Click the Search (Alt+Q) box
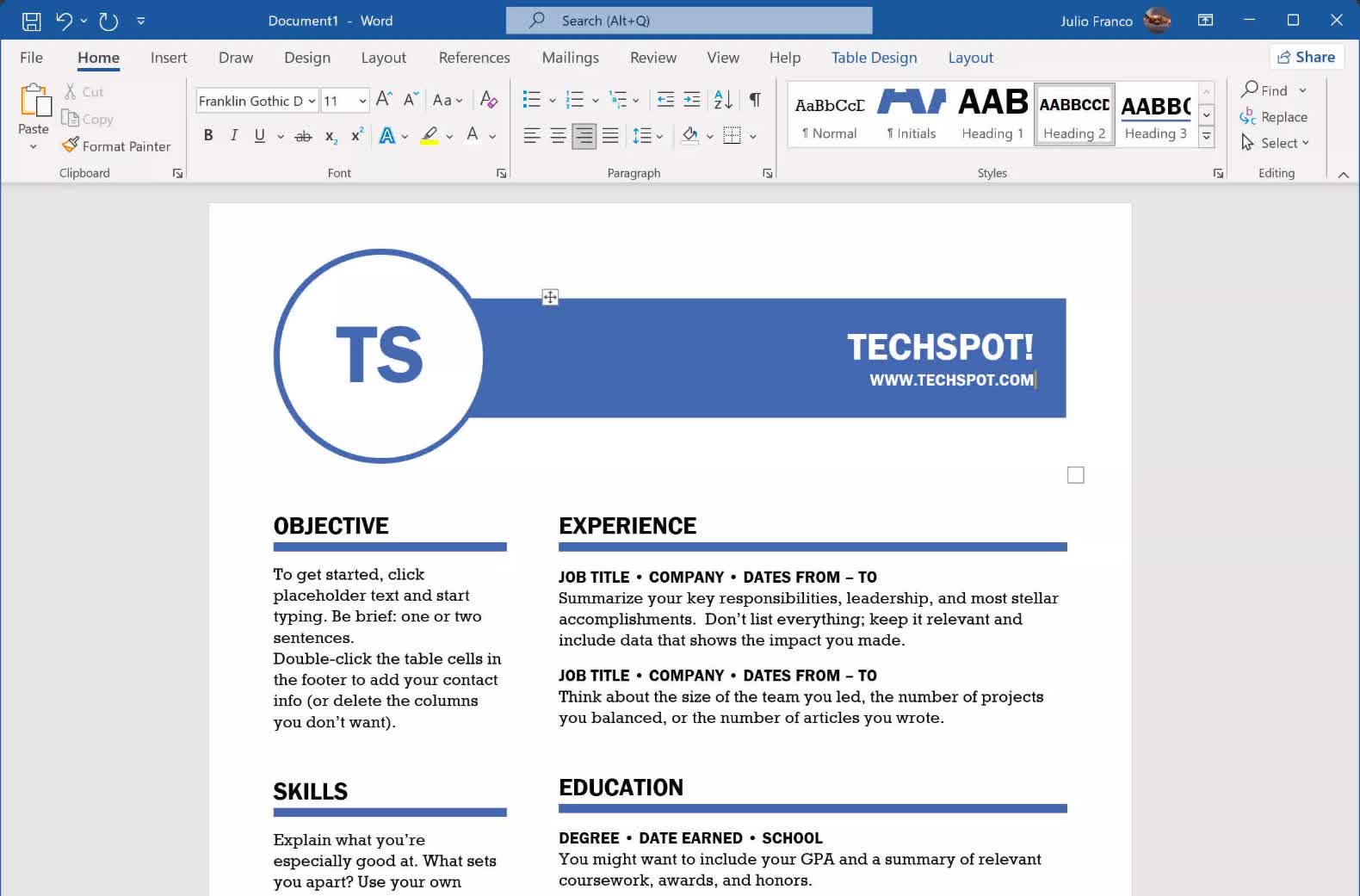1360x896 pixels. pyautogui.click(x=689, y=21)
